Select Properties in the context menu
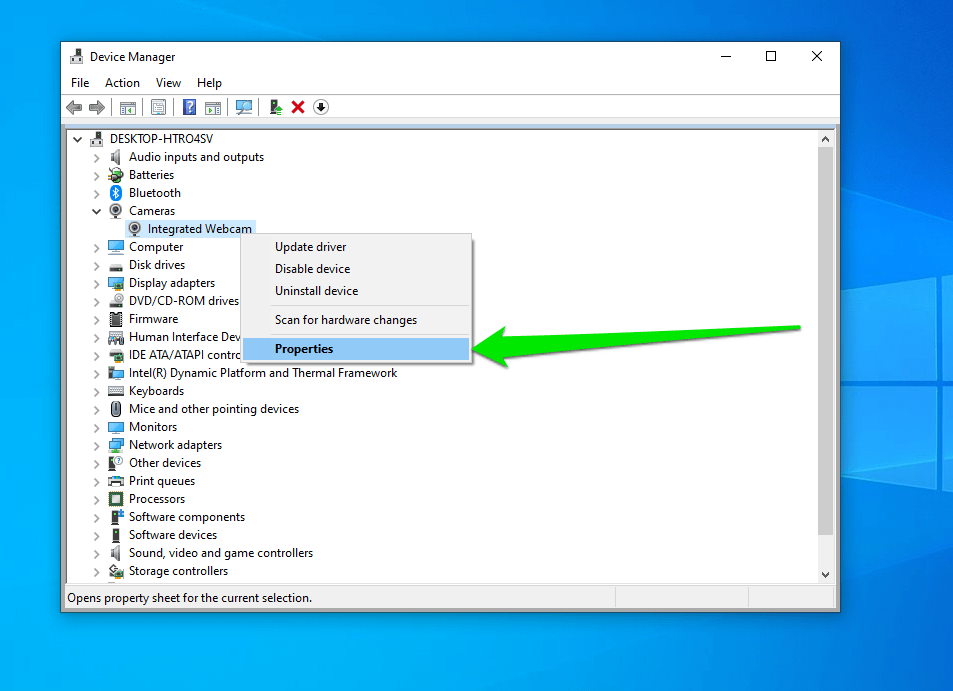This screenshot has height=691, width=953. tap(356, 349)
